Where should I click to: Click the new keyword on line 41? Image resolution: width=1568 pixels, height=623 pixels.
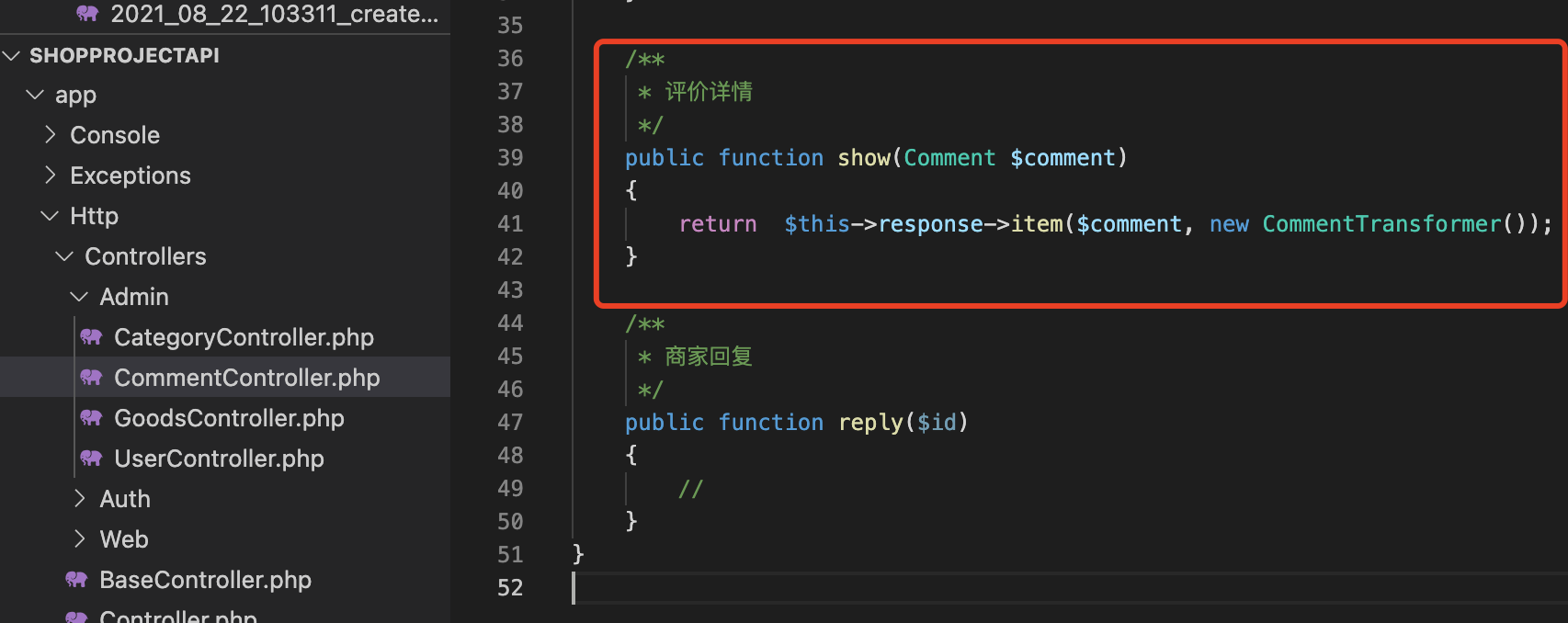pos(1229,224)
